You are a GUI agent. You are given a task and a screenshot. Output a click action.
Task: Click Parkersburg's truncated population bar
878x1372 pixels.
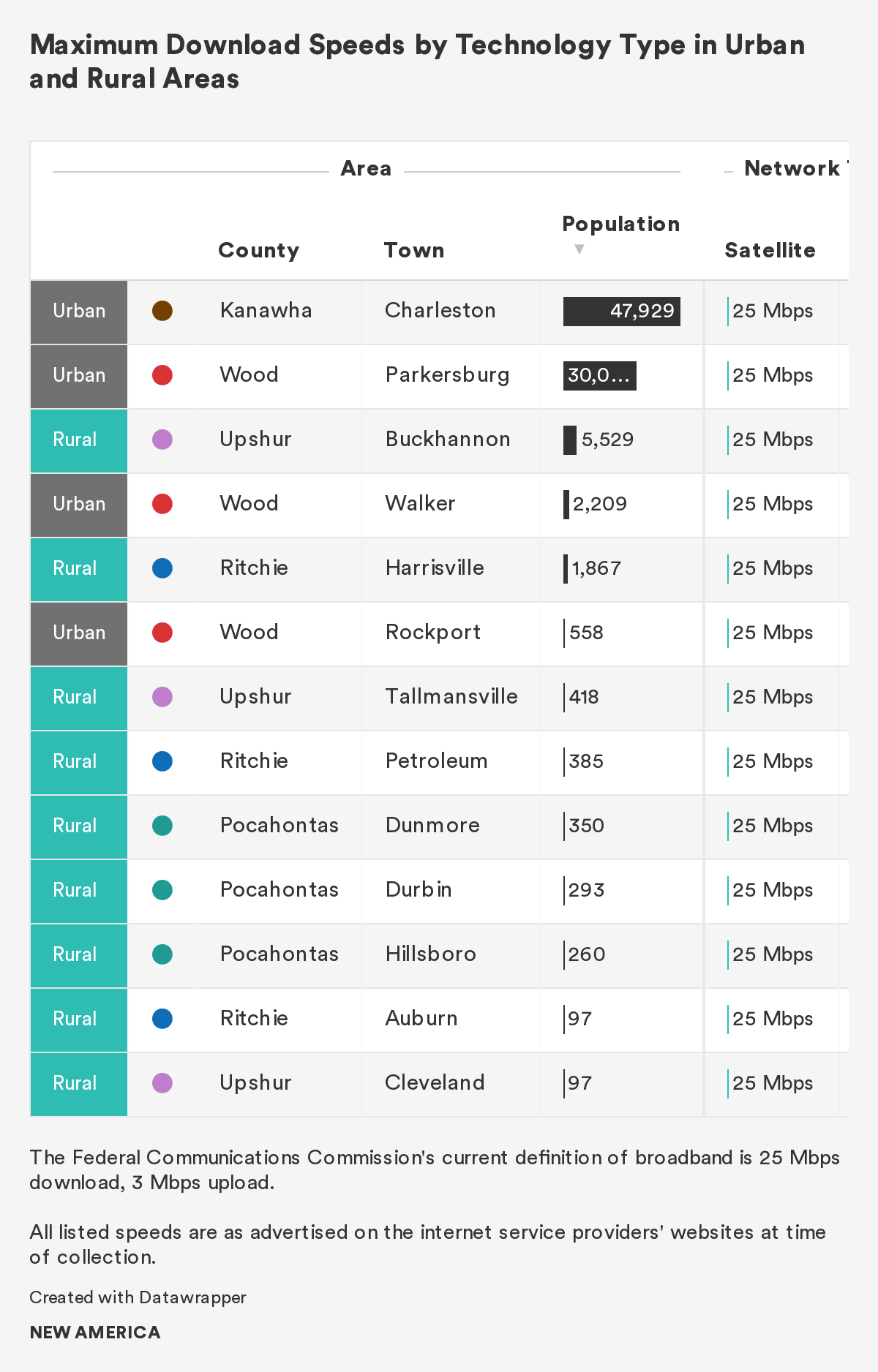pos(599,375)
